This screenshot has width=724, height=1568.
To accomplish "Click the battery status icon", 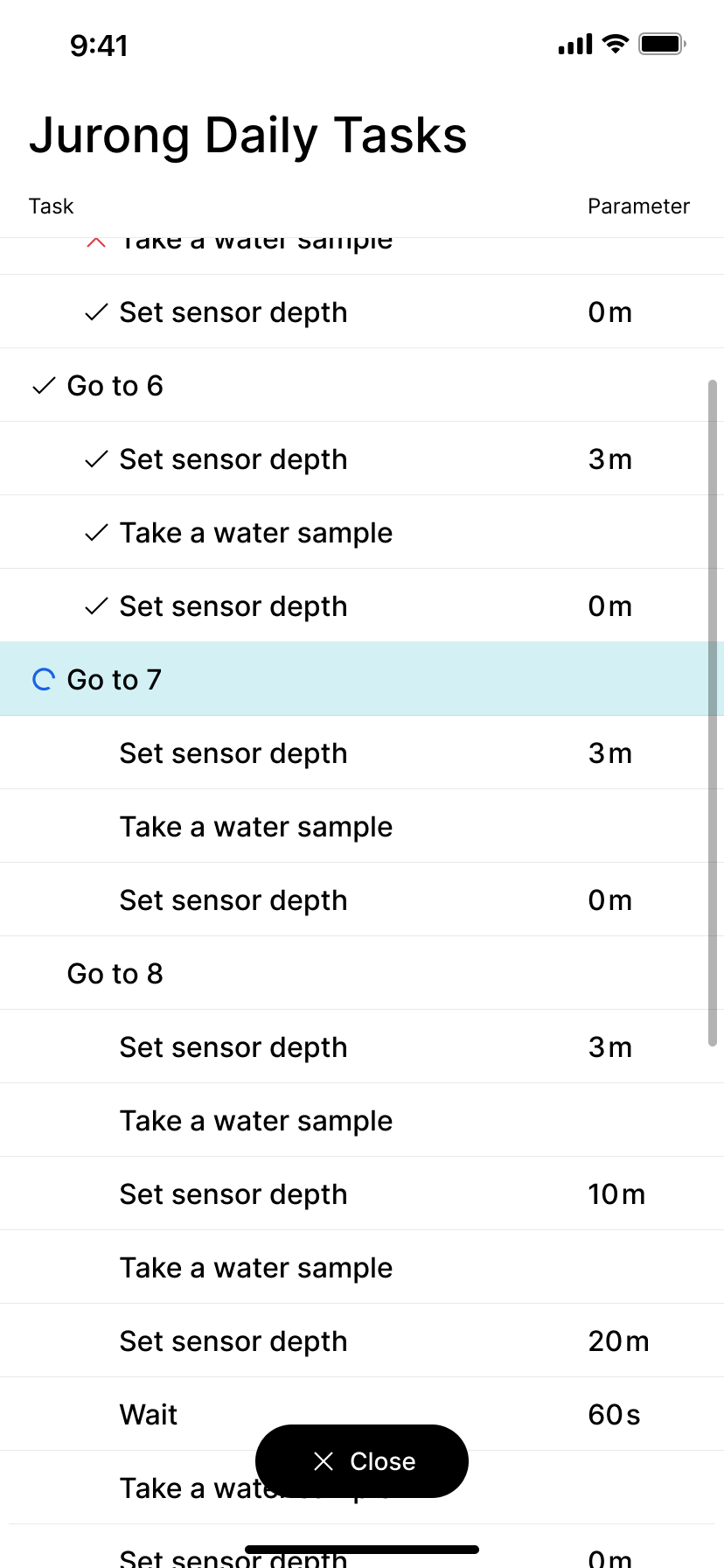I will pos(662,45).
